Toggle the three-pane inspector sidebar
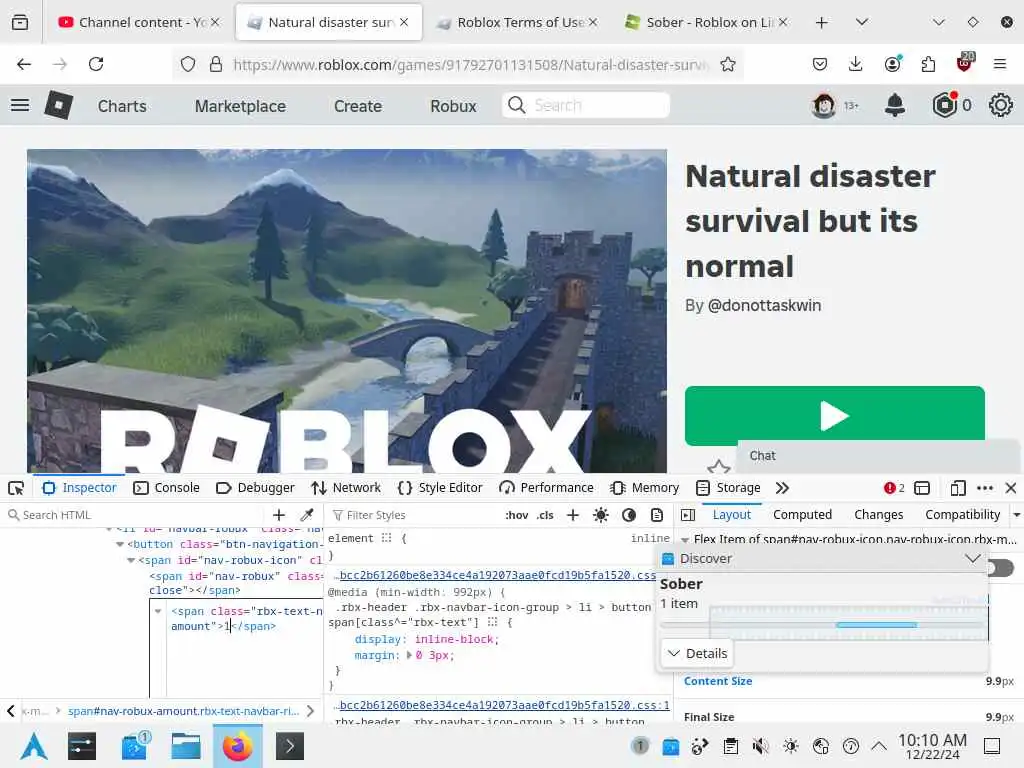Screen dimensions: 1024x768 688,515
